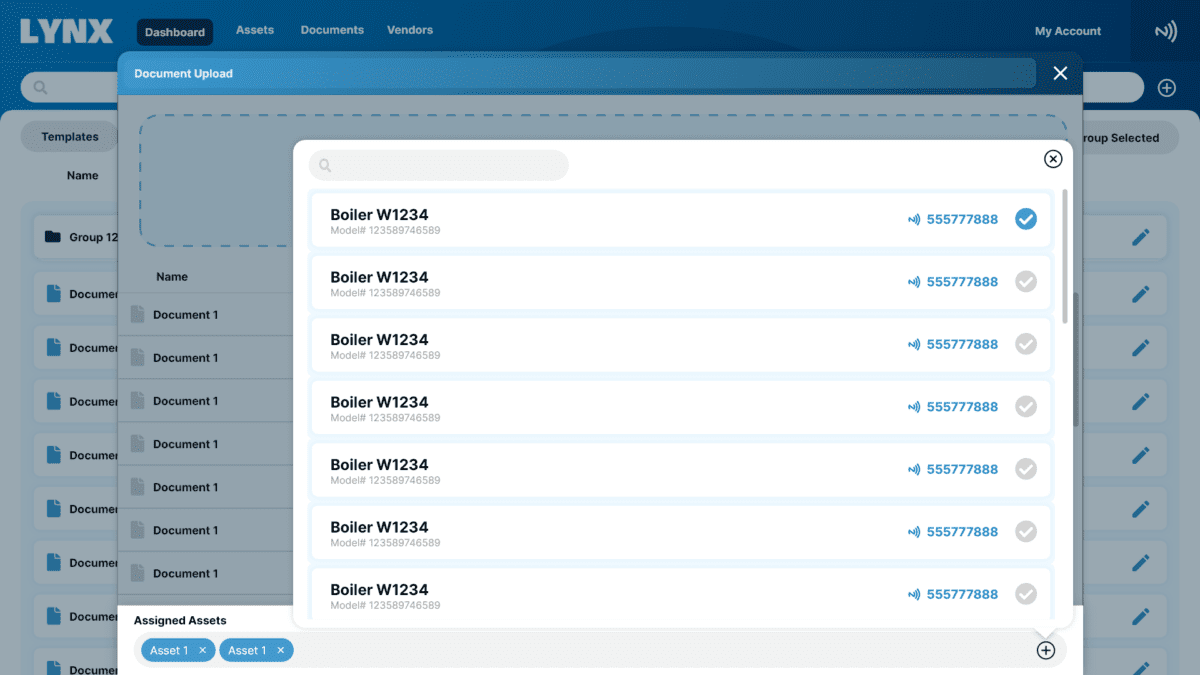Click the Group 12 folder icon
This screenshot has width=1200, height=675.
coord(53,238)
